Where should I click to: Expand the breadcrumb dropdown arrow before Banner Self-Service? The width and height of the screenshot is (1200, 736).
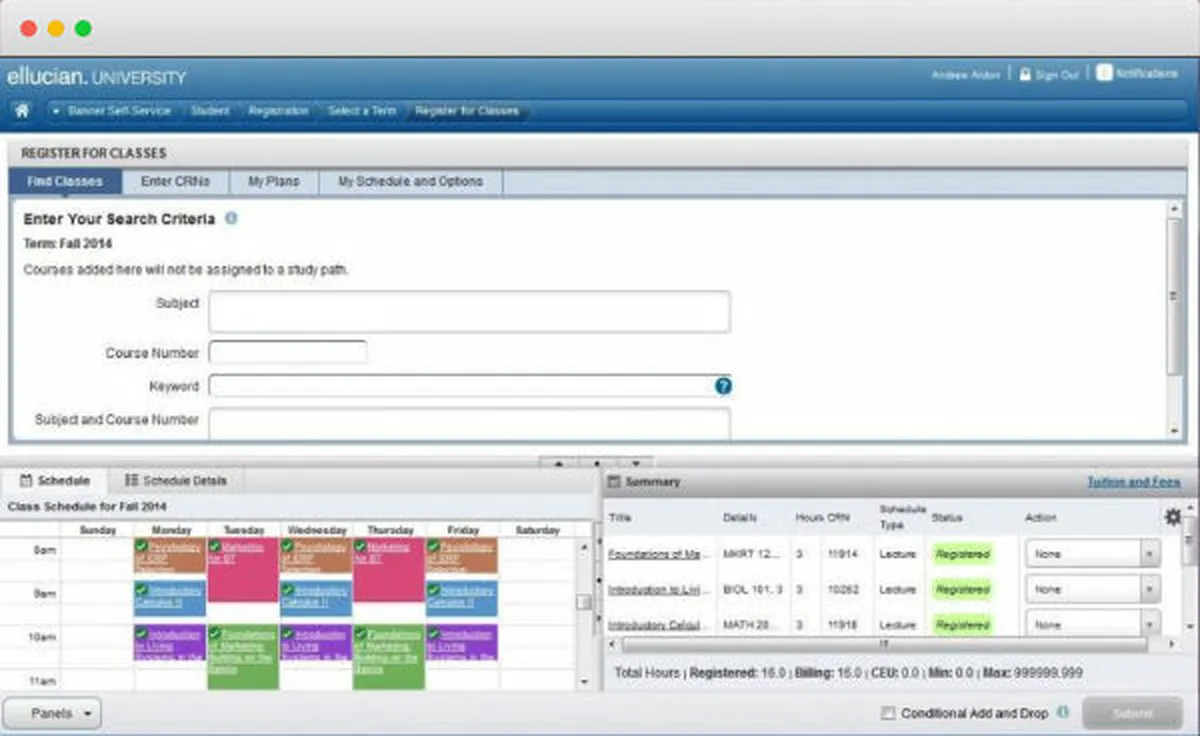(57, 111)
